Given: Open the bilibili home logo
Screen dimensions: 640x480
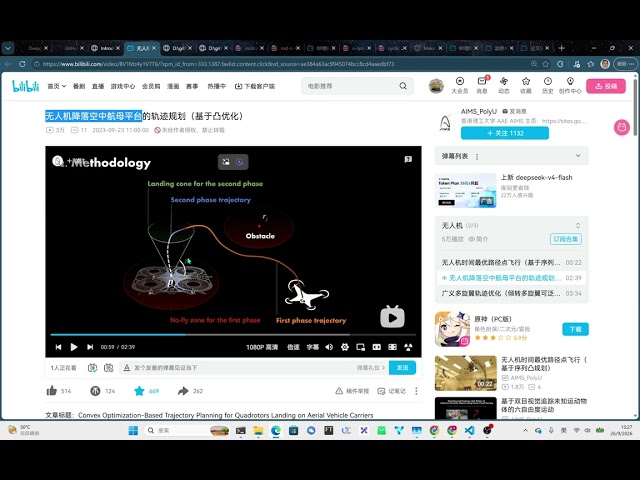Looking at the screenshot, I should click(26, 86).
